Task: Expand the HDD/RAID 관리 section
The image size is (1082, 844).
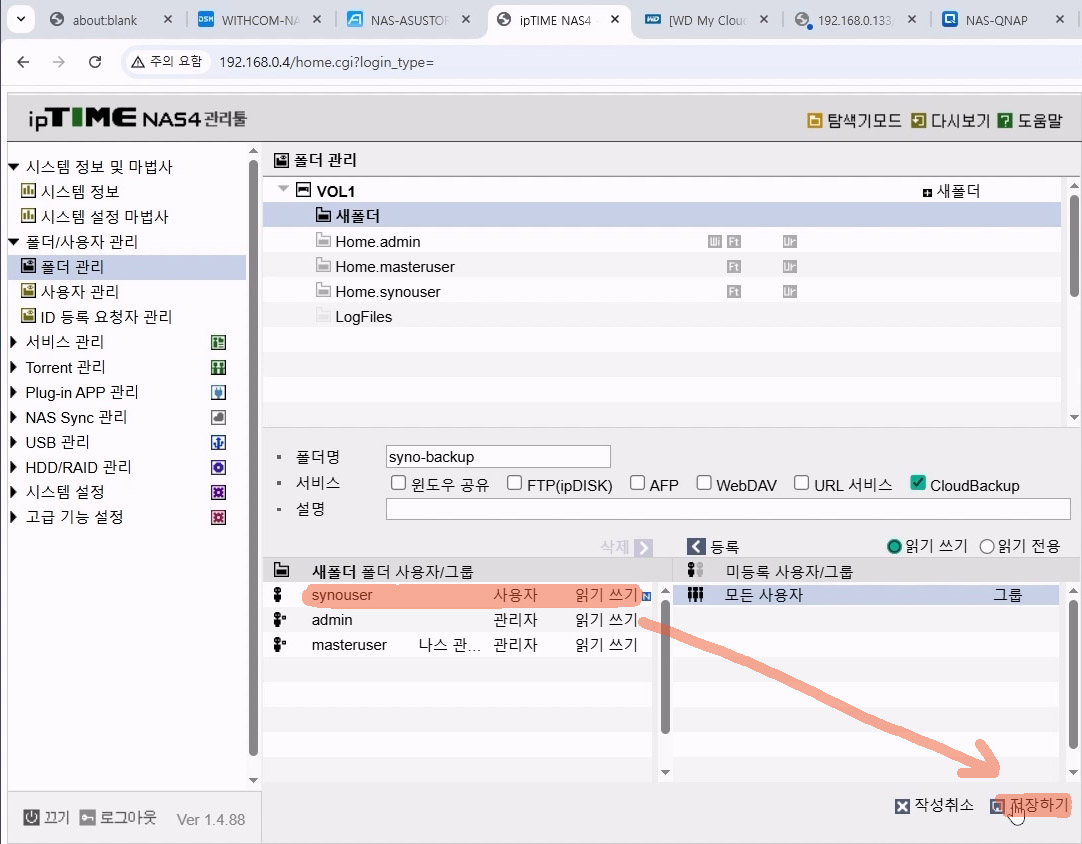Action: click(x=14, y=467)
